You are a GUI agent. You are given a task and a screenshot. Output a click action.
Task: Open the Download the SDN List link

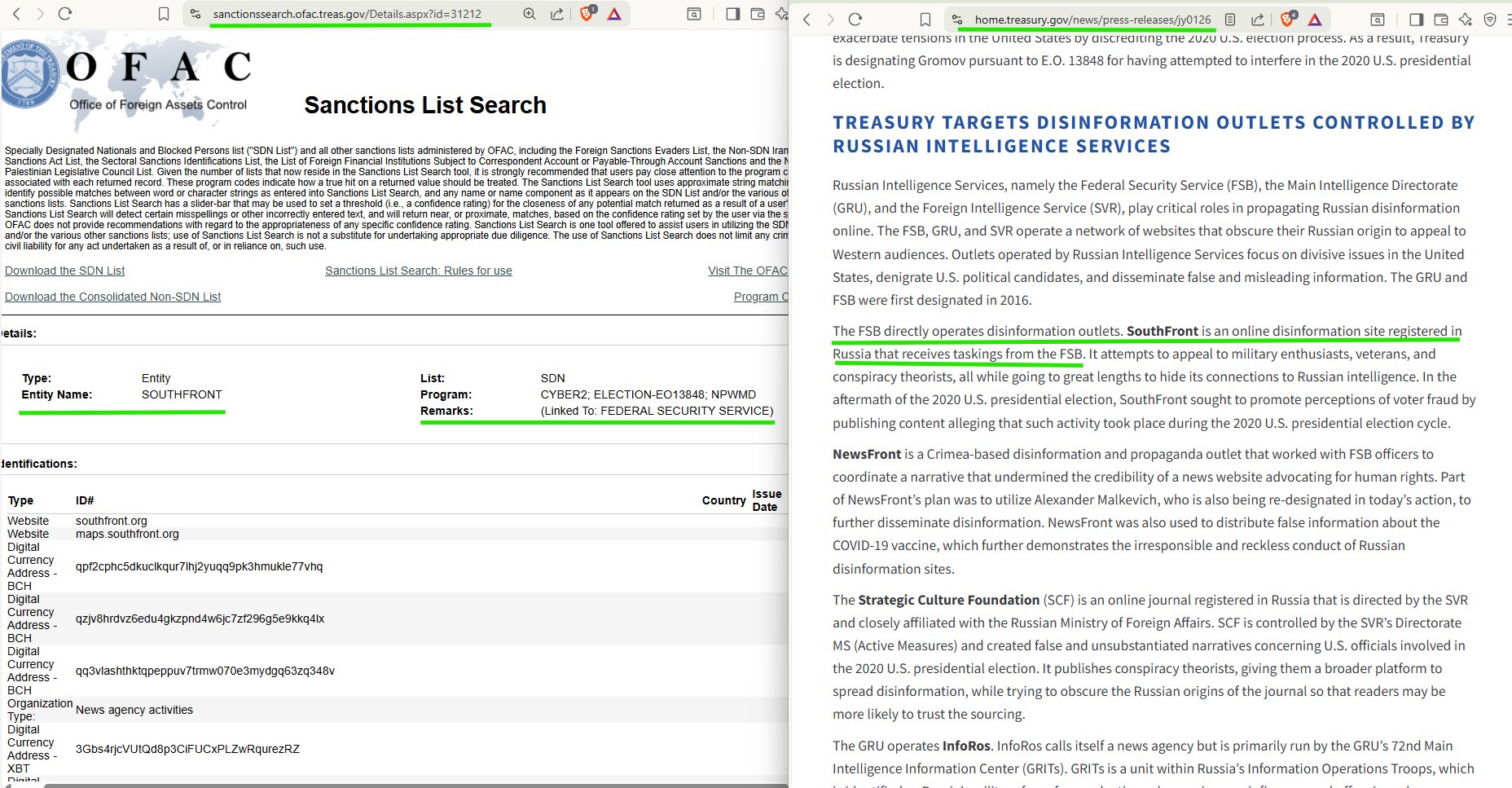pos(65,271)
